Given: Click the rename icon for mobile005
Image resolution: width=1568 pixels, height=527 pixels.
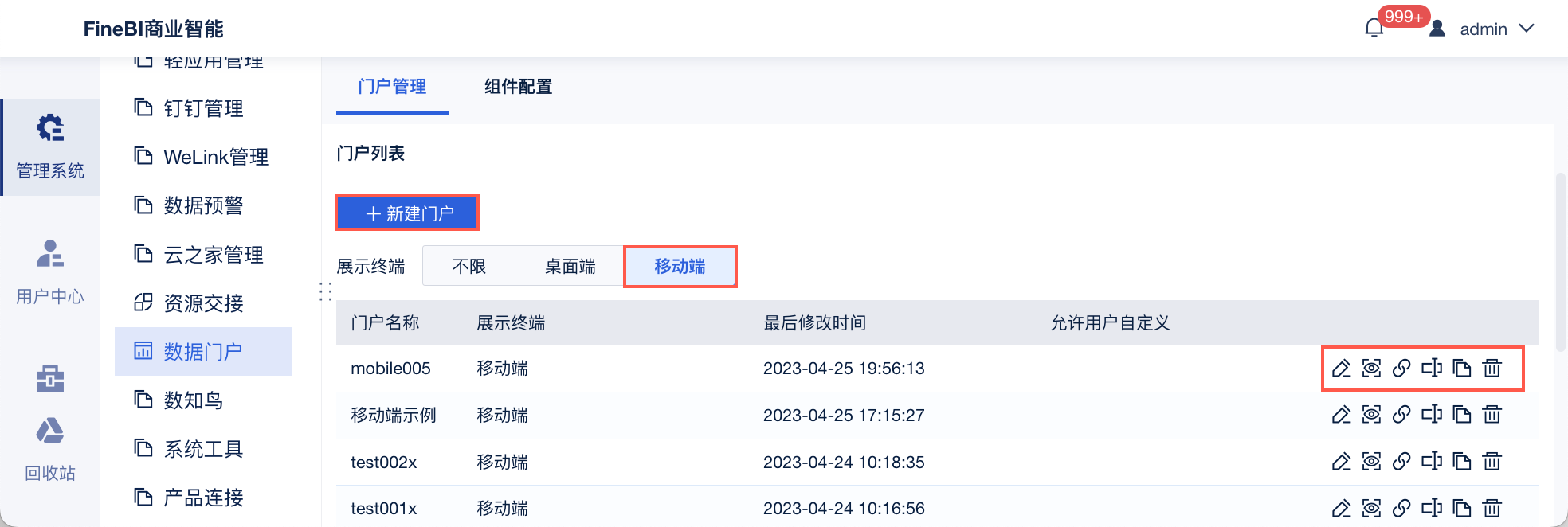Looking at the screenshot, I should 1432,368.
